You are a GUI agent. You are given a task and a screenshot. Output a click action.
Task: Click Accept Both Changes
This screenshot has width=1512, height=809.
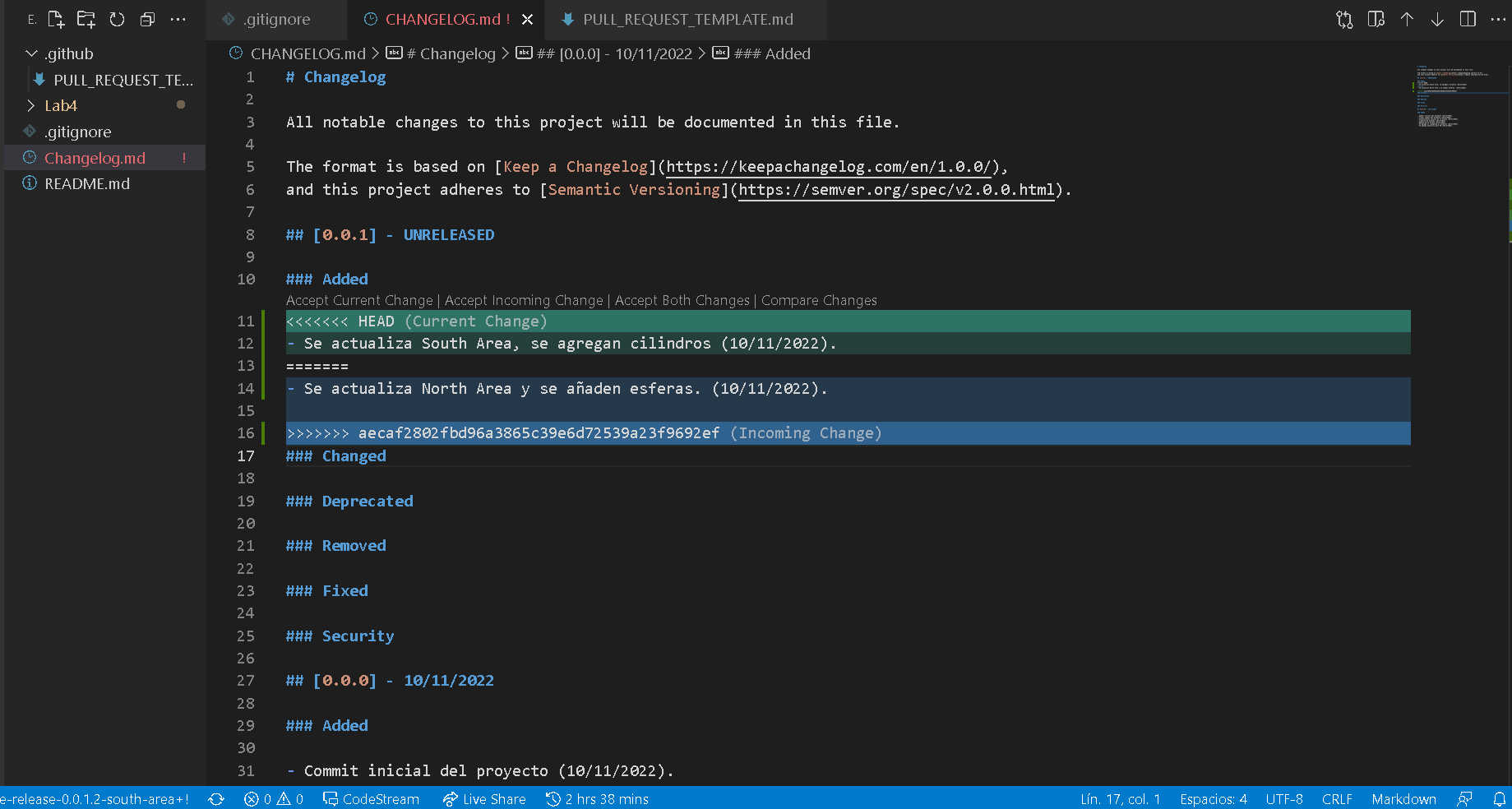[682, 300]
